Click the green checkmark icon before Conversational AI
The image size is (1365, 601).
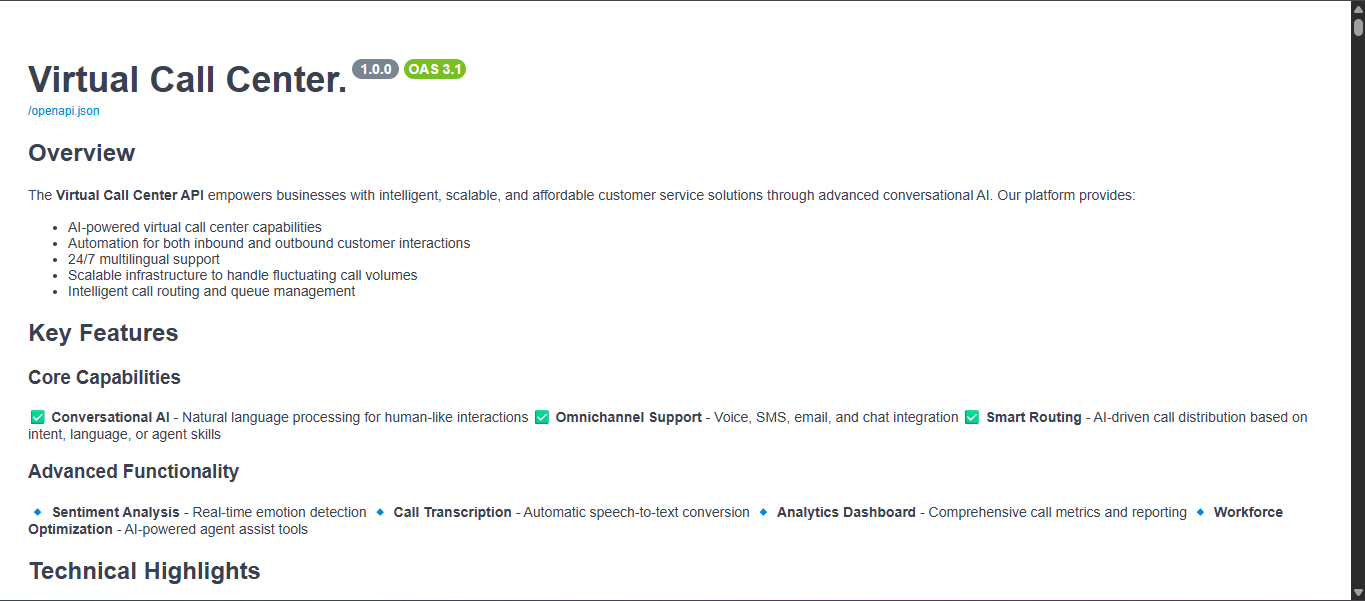[x=38, y=417]
